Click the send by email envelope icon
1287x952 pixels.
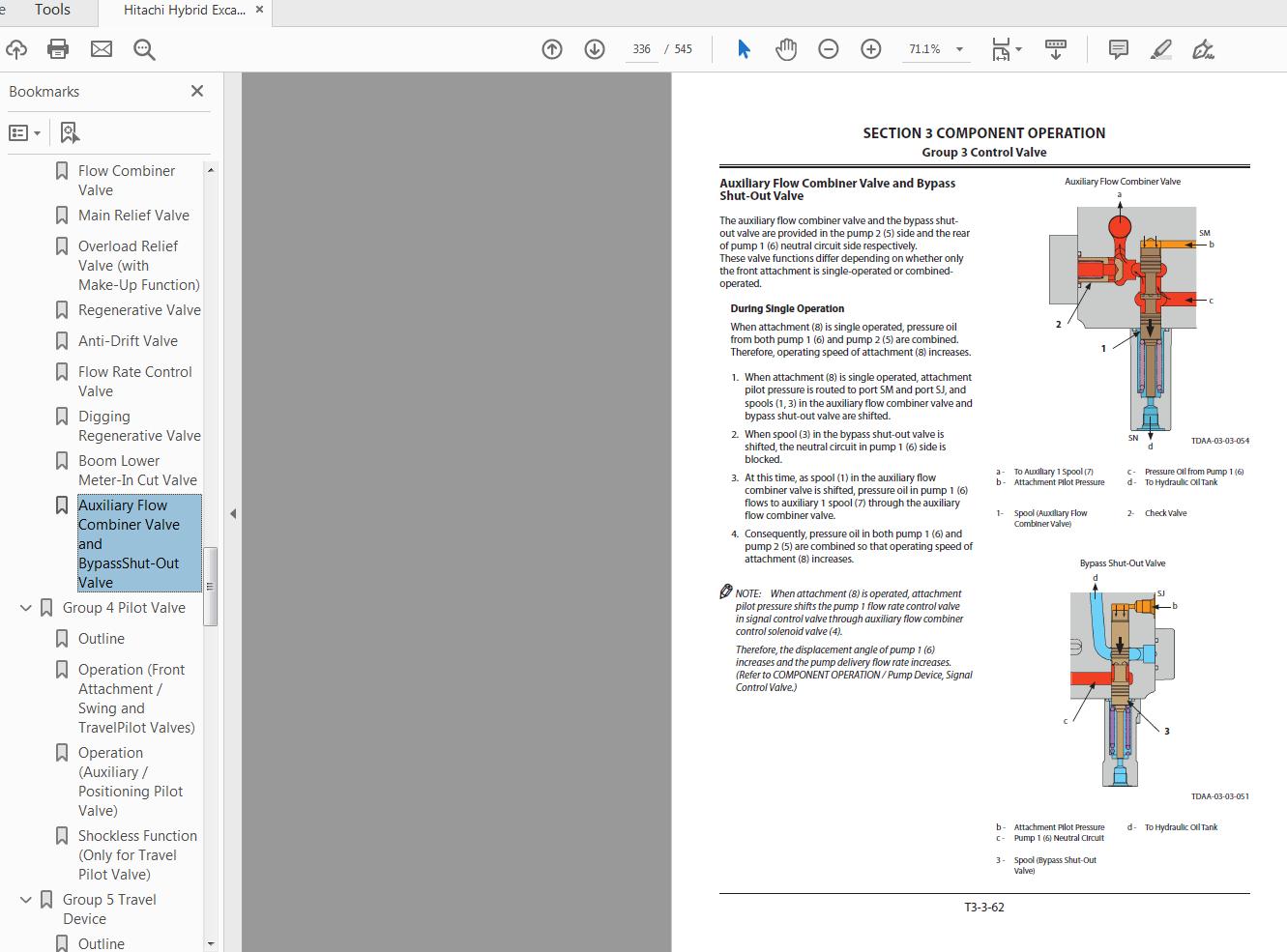tap(102, 49)
